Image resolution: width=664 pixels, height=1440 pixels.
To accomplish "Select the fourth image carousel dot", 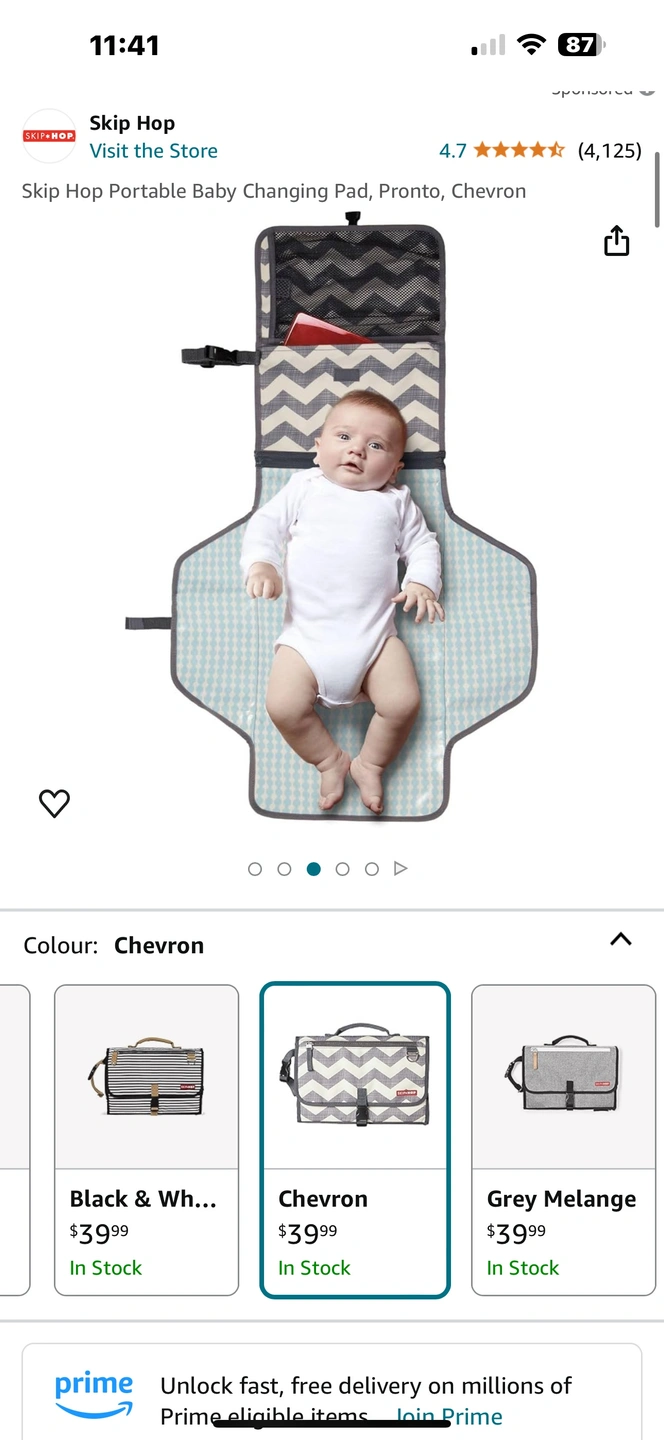I will click(x=342, y=869).
